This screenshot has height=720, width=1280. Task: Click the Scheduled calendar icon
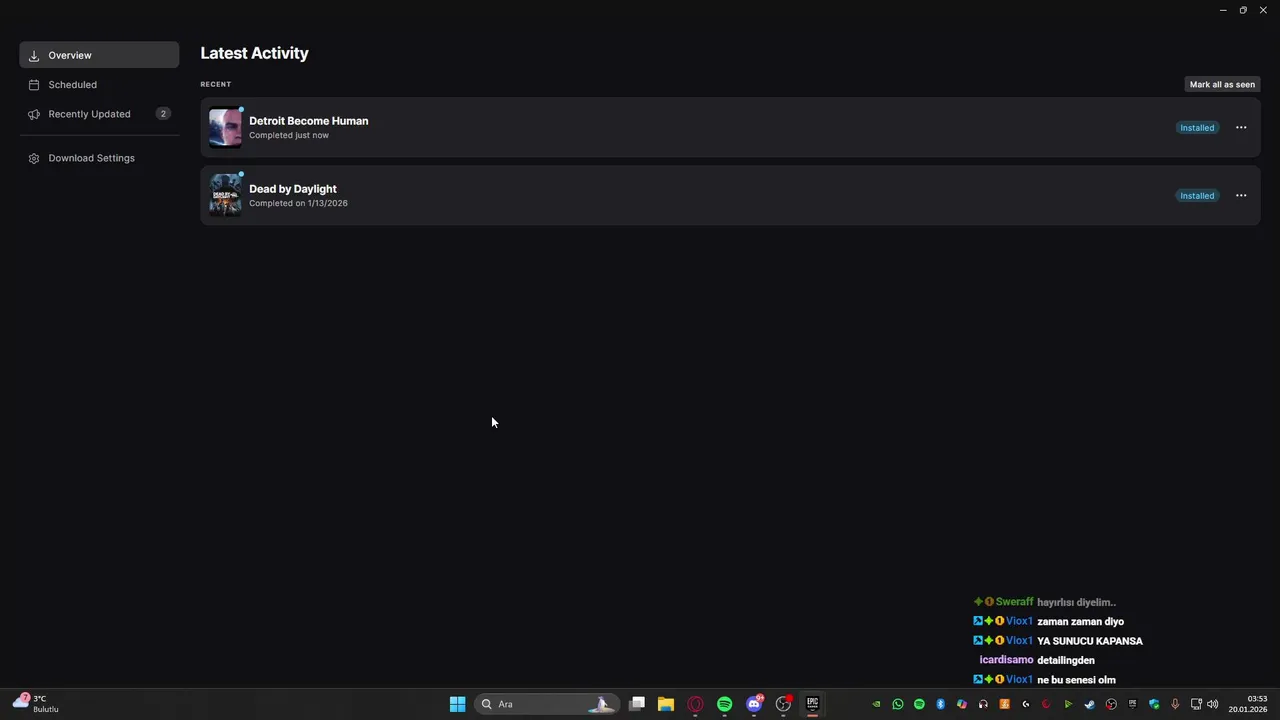tap(34, 85)
